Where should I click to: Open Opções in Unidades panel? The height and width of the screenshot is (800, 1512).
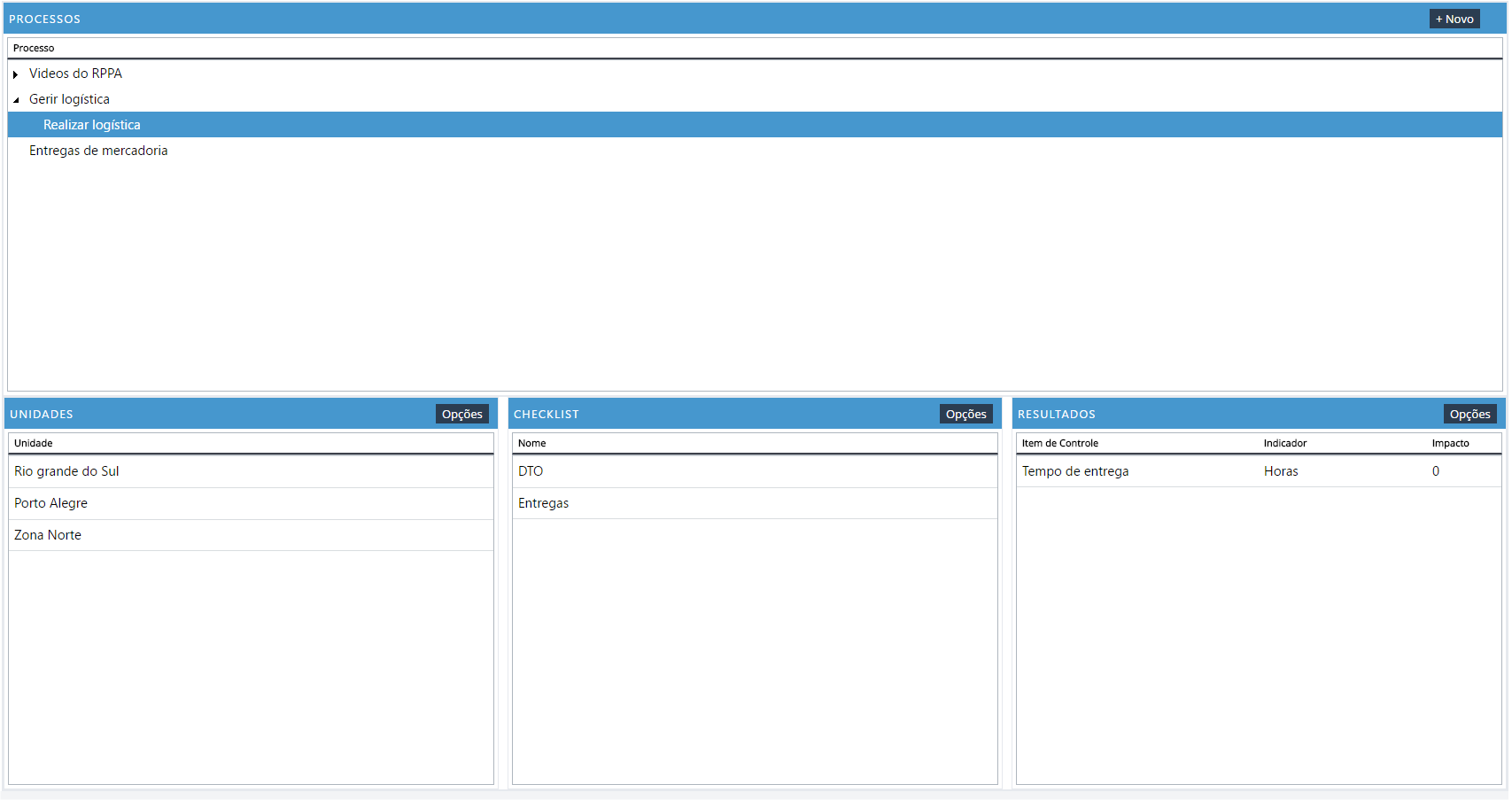pyautogui.click(x=462, y=414)
